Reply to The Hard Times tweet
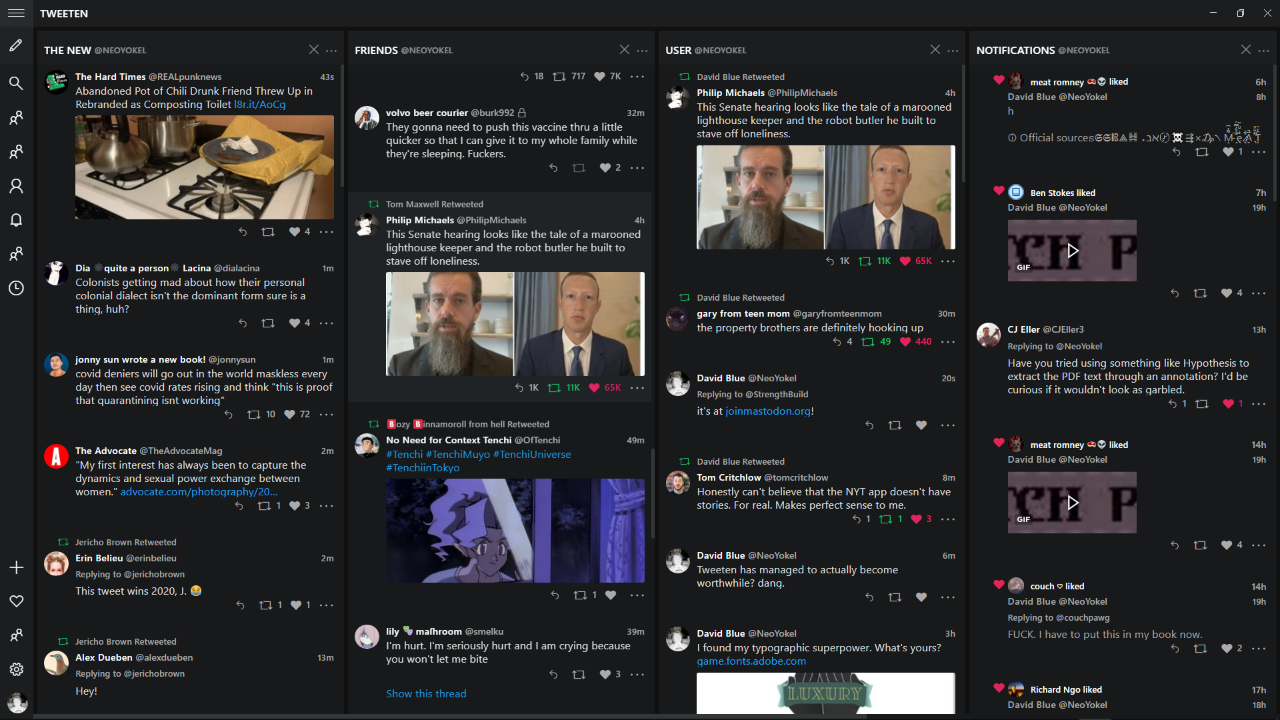Viewport: 1280px width, 720px height. click(243, 232)
